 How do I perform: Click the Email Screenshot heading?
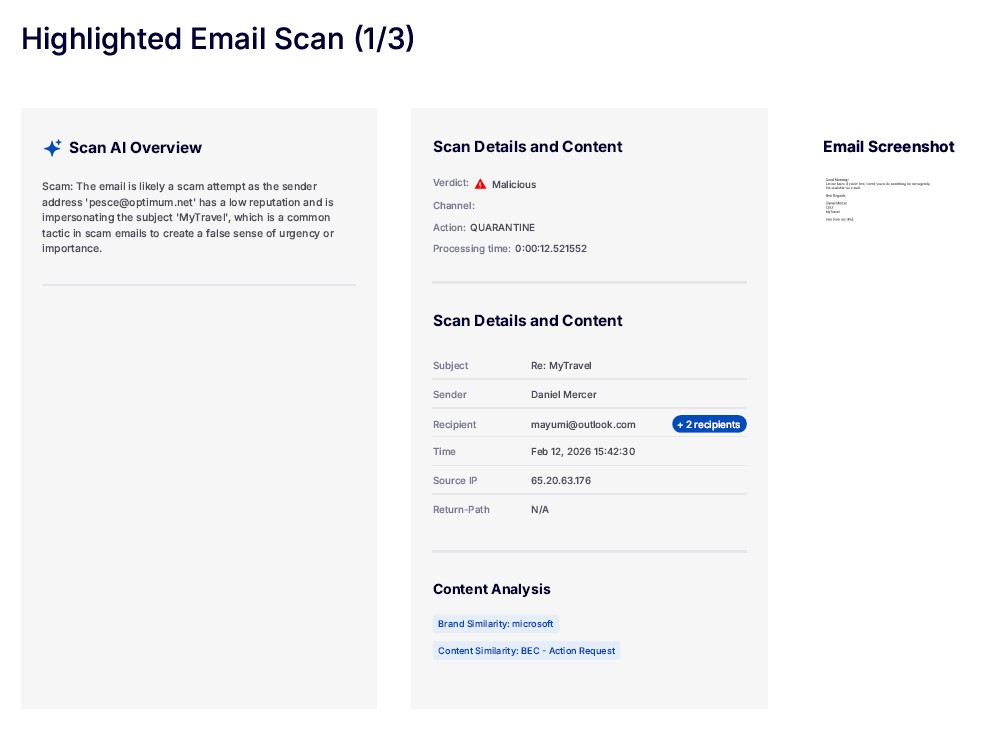(x=888, y=147)
